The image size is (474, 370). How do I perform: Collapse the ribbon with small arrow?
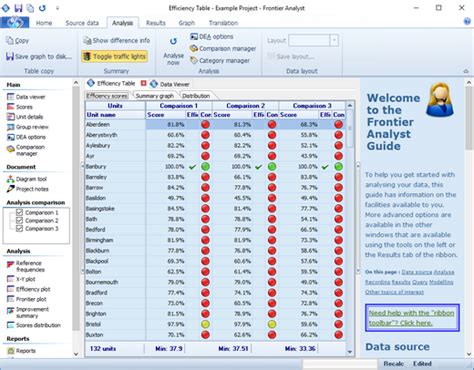pyautogui.click(x=466, y=71)
